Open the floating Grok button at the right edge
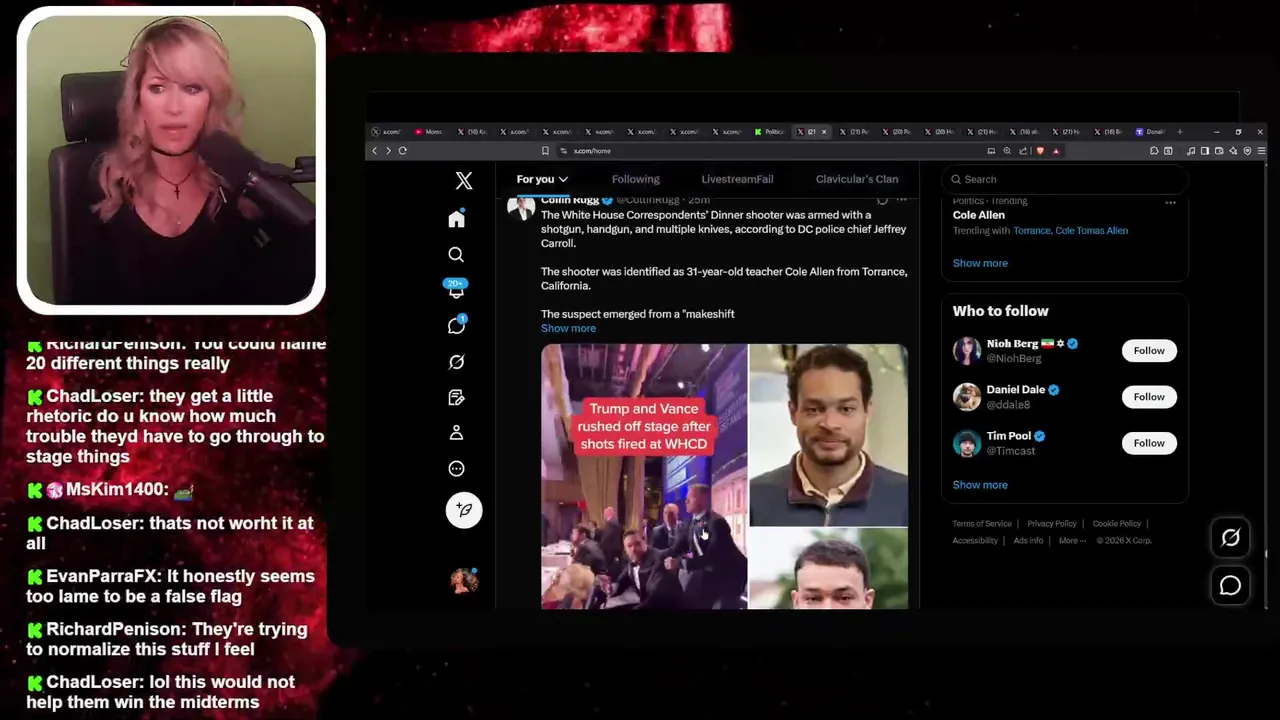 point(1230,537)
